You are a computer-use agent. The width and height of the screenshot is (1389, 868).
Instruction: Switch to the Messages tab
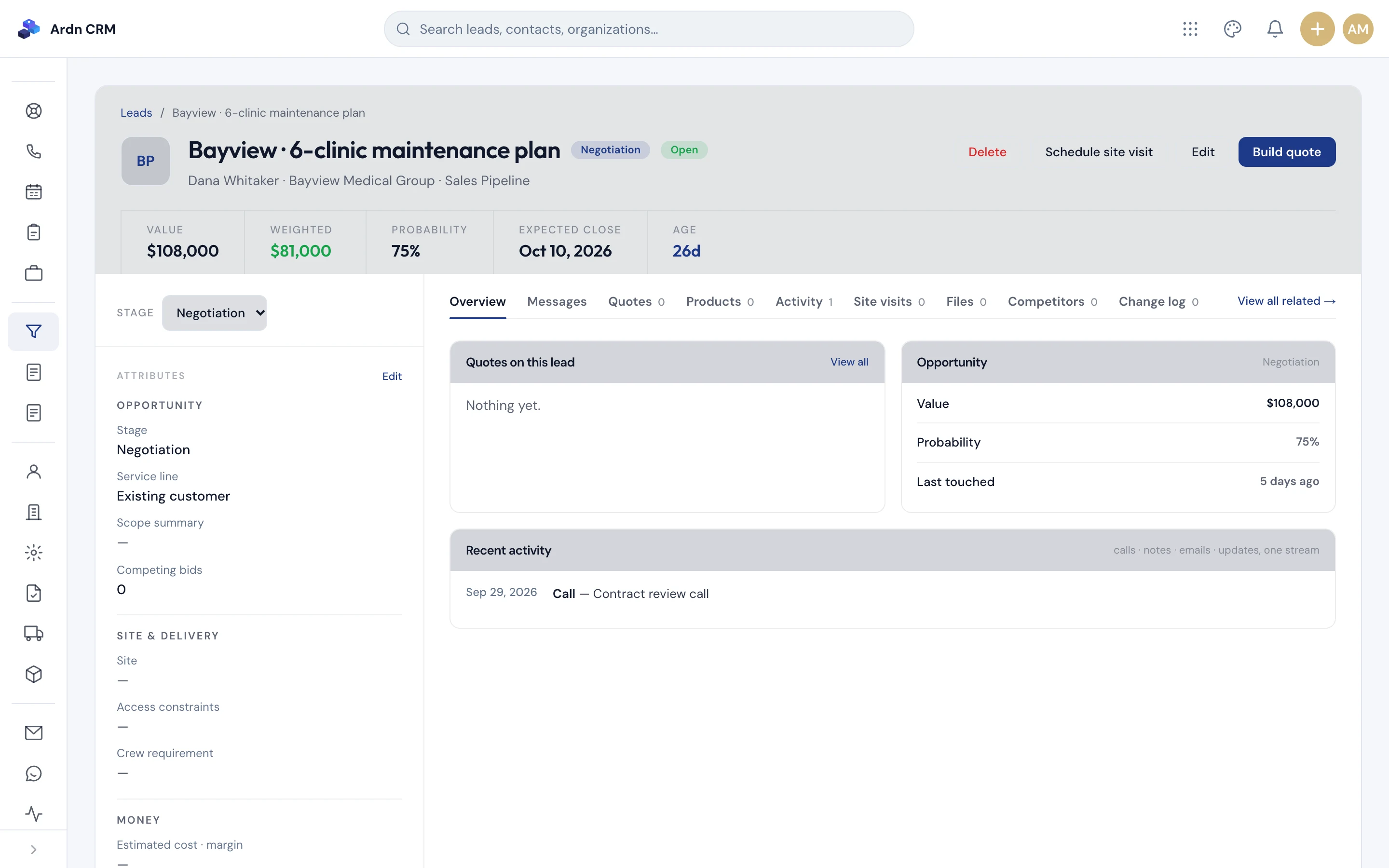pyautogui.click(x=557, y=301)
